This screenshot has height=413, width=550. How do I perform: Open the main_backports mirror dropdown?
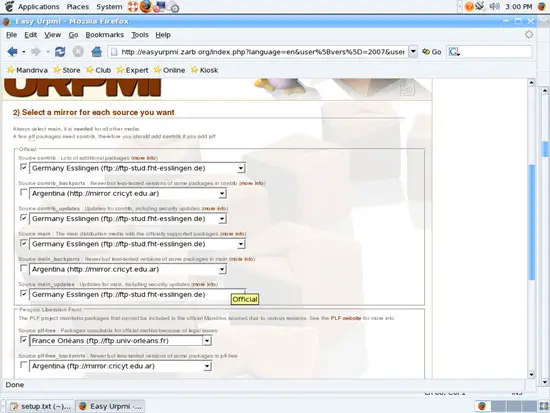tap(128, 269)
